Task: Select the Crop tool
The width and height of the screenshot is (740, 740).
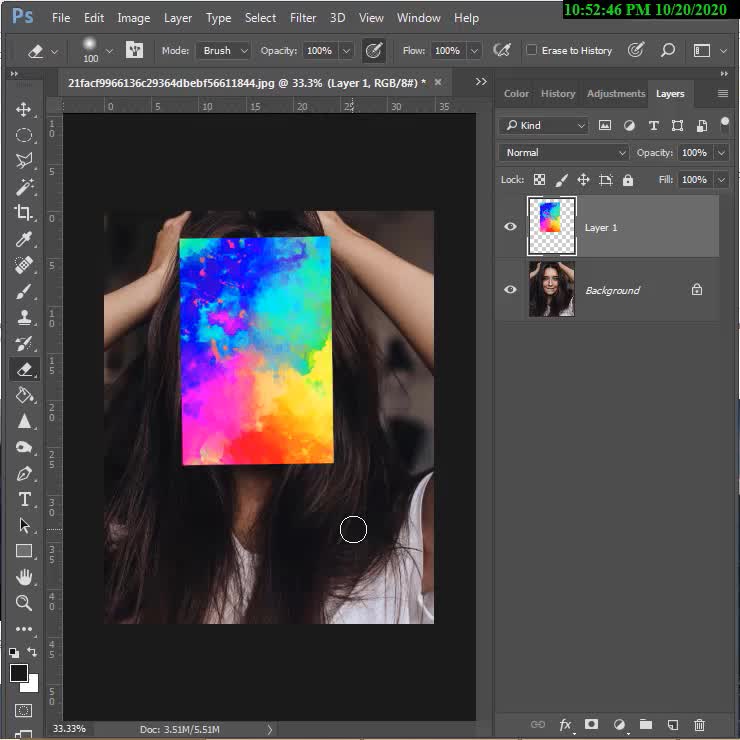Action: [24, 212]
